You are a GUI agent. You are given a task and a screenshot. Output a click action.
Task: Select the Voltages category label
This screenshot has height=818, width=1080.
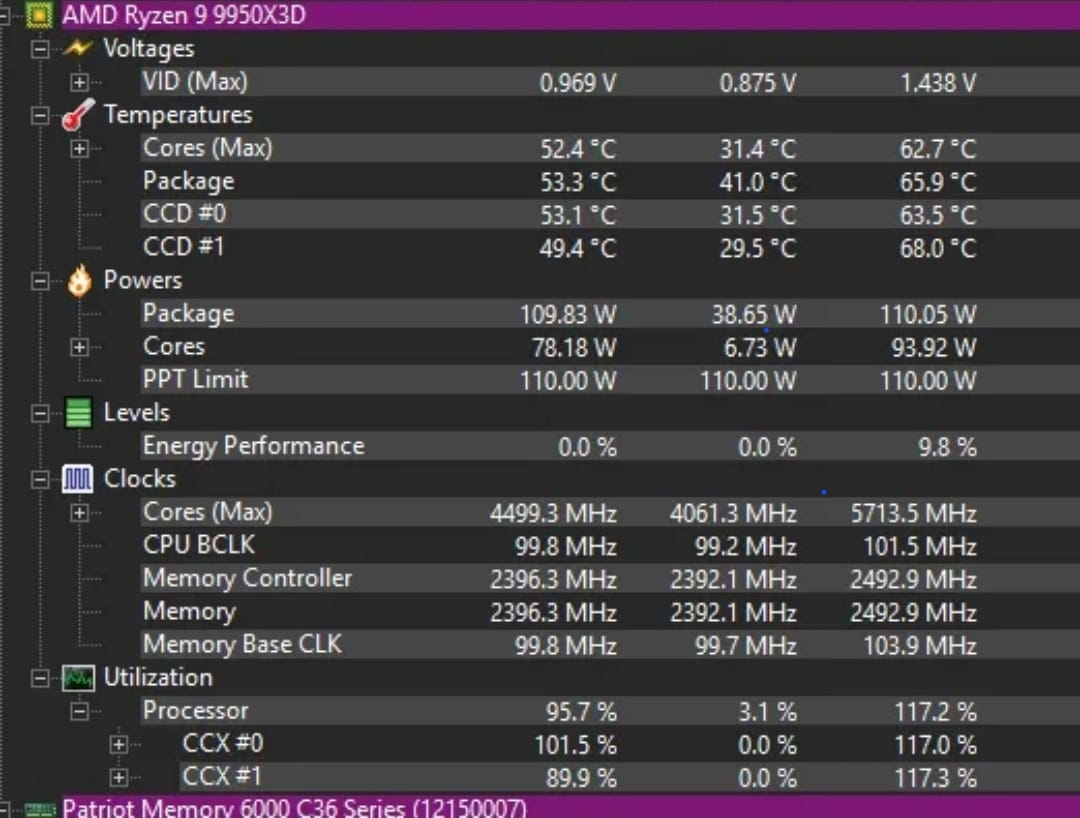tap(149, 48)
